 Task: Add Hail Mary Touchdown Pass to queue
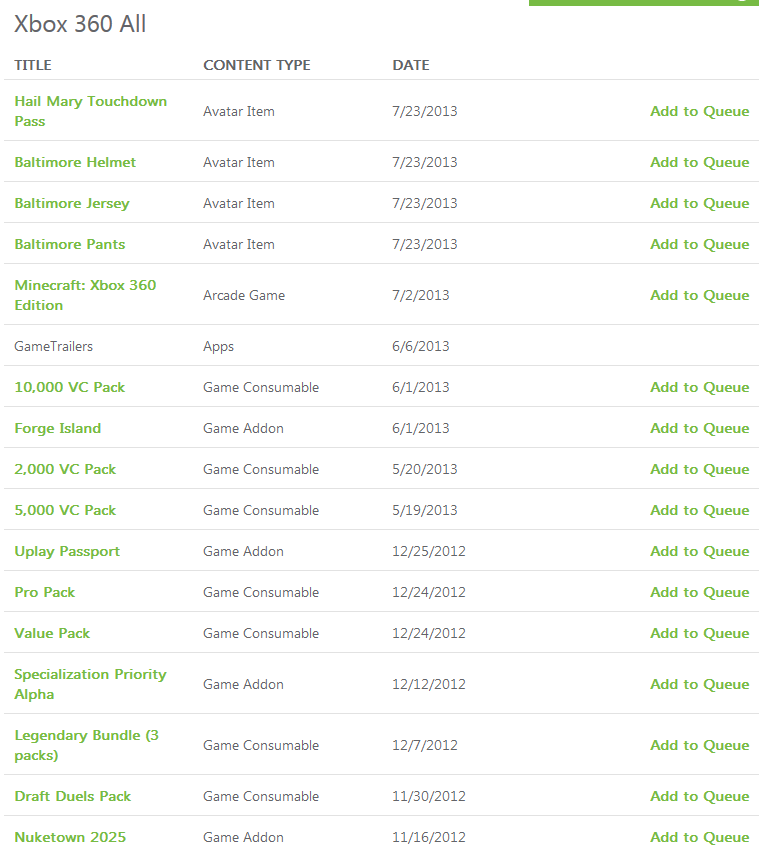pyautogui.click(x=699, y=111)
